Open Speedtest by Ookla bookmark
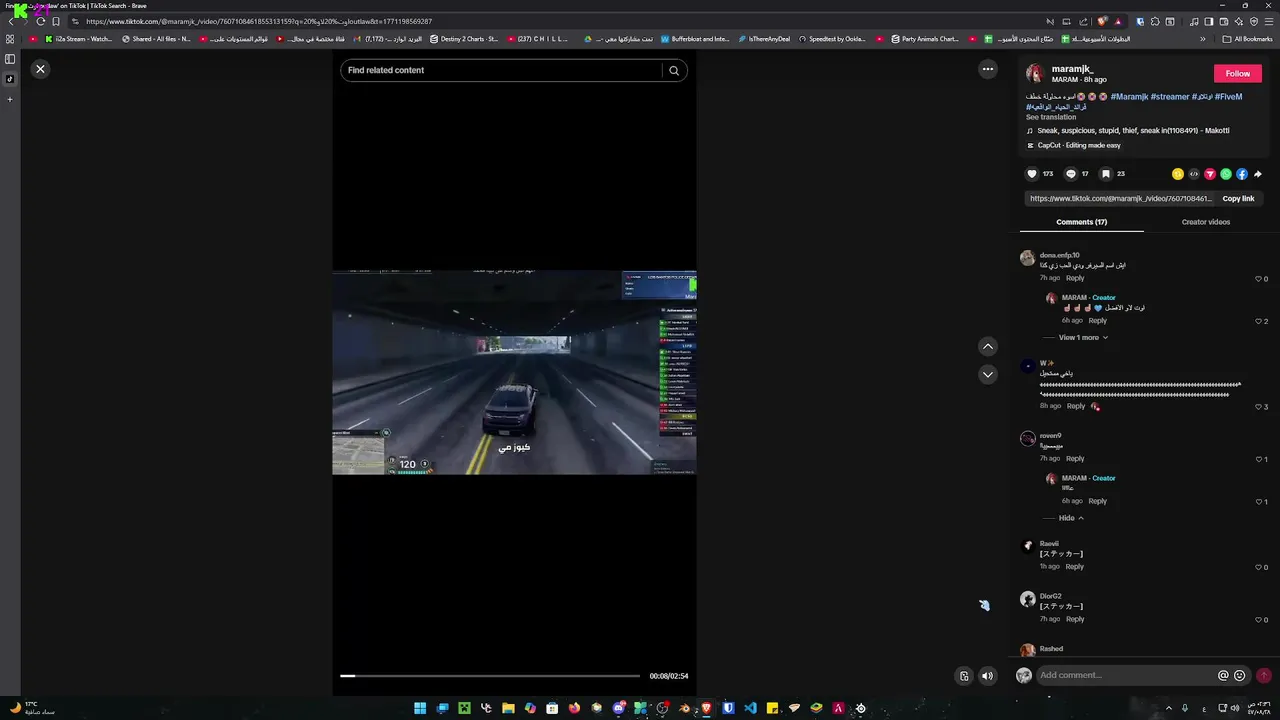1280x720 pixels. [x=832, y=39]
